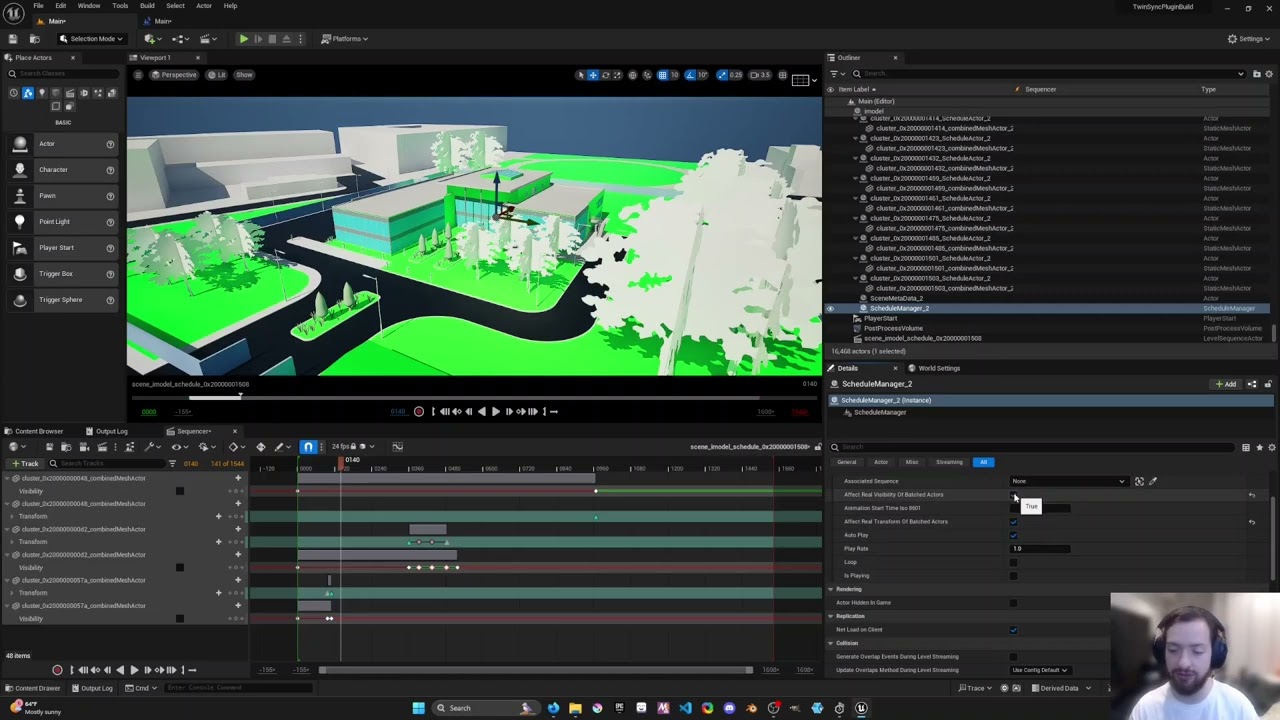Open the Settings dropdown at top right
The height and width of the screenshot is (720, 1280).
(1249, 39)
